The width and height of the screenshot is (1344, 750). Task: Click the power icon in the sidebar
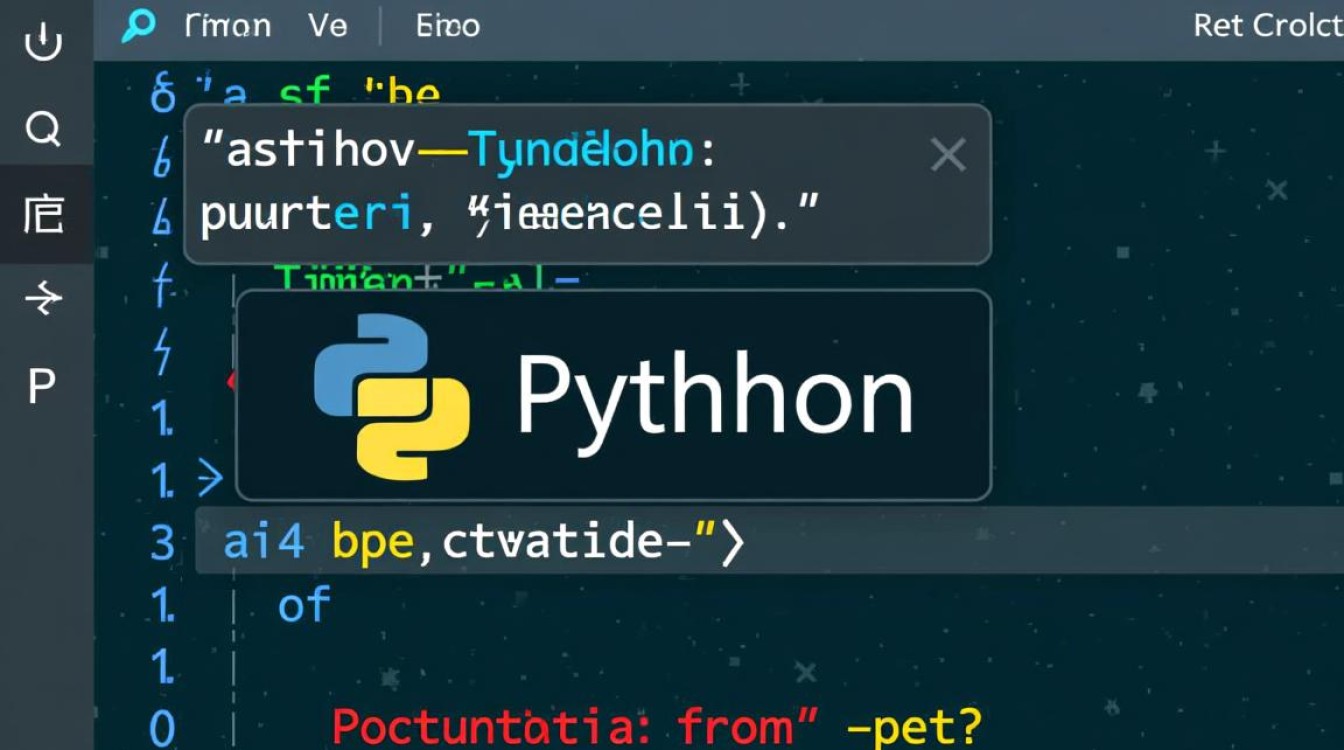pos(43,40)
